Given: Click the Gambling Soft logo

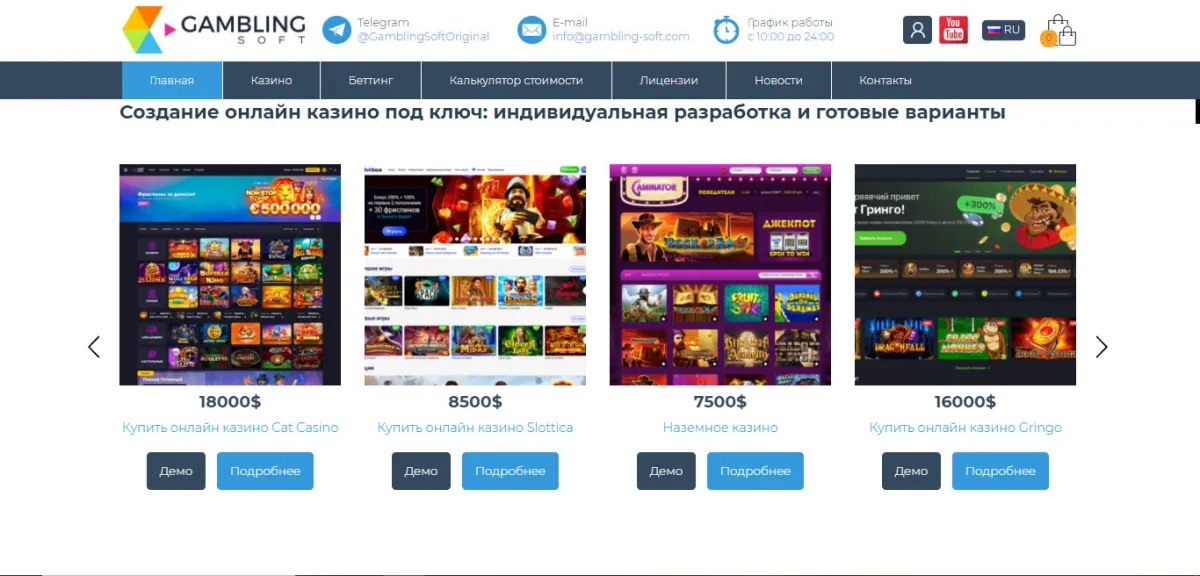Looking at the screenshot, I should [214, 30].
